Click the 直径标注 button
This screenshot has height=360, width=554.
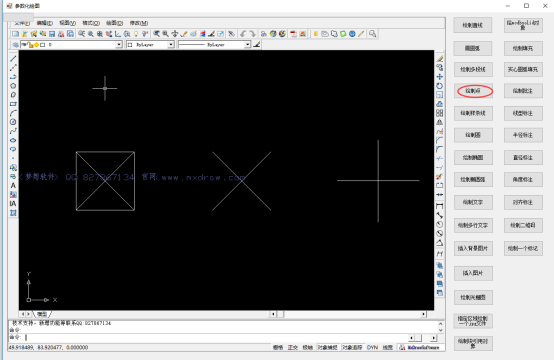click(x=523, y=158)
